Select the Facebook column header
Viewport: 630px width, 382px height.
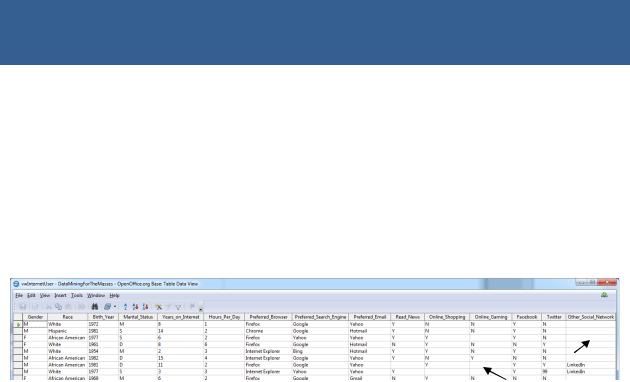(526, 317)
